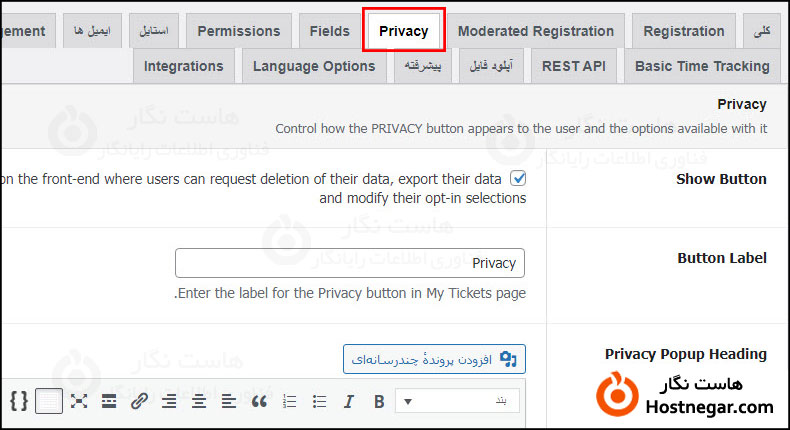The height and width of the screenshot is (430, 790).
Task: Open the Integrations tab
Action: [x=184, y=67]
